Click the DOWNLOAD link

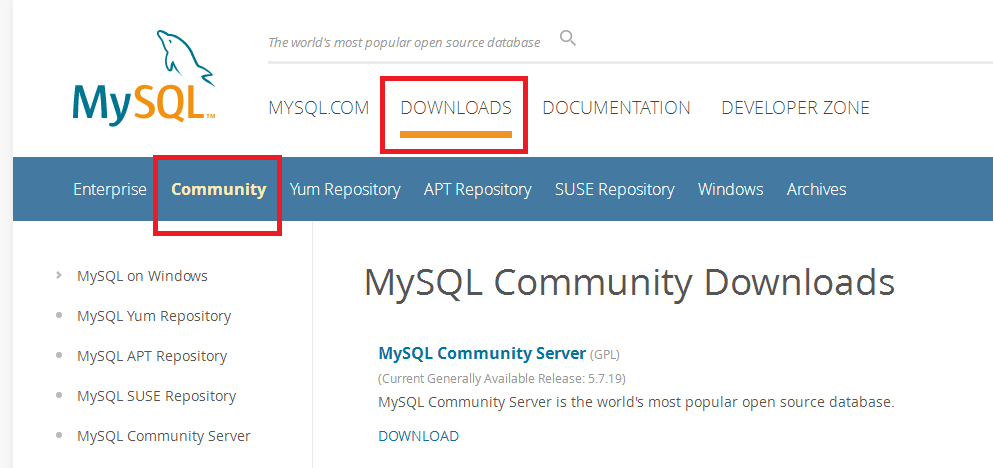pos(419,436)
